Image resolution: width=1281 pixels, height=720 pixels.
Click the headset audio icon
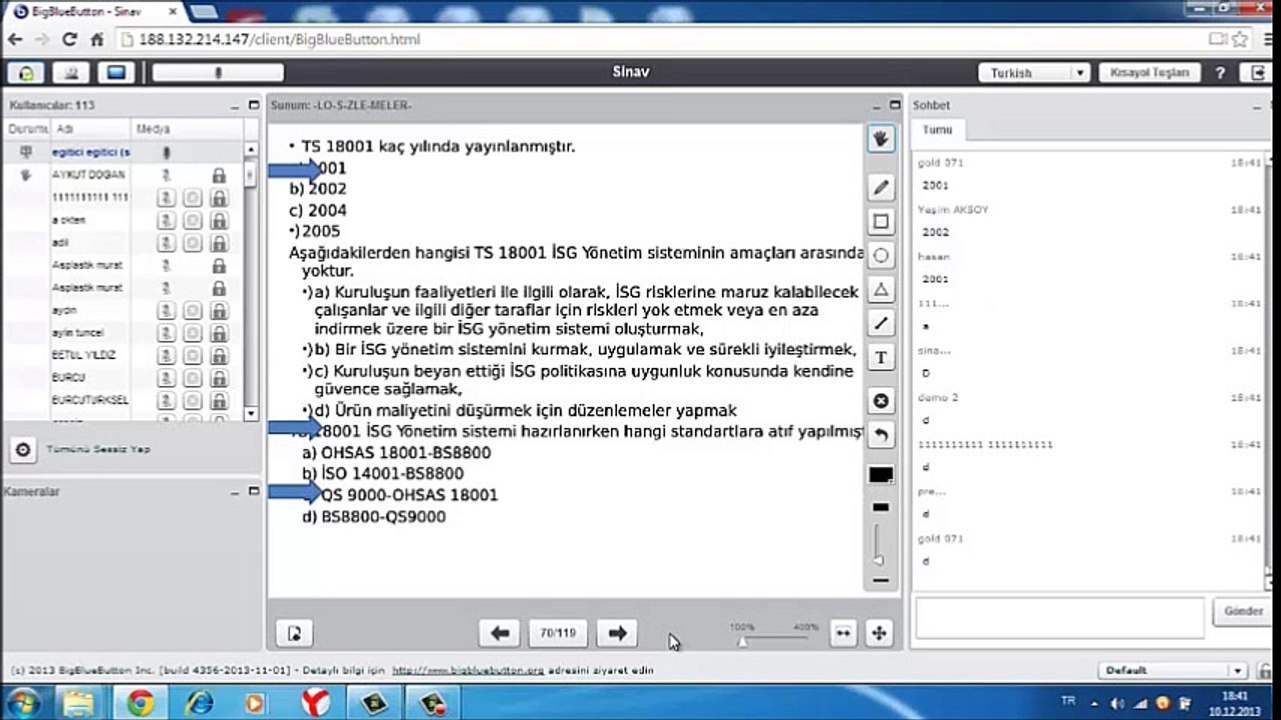click(26, 73)
